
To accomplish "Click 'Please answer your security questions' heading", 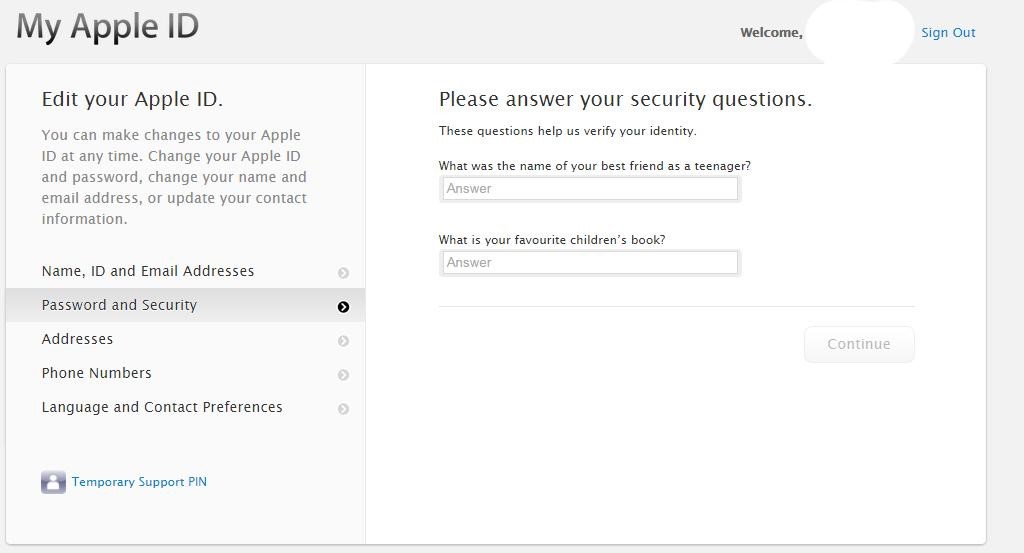I will click(626, 99).
